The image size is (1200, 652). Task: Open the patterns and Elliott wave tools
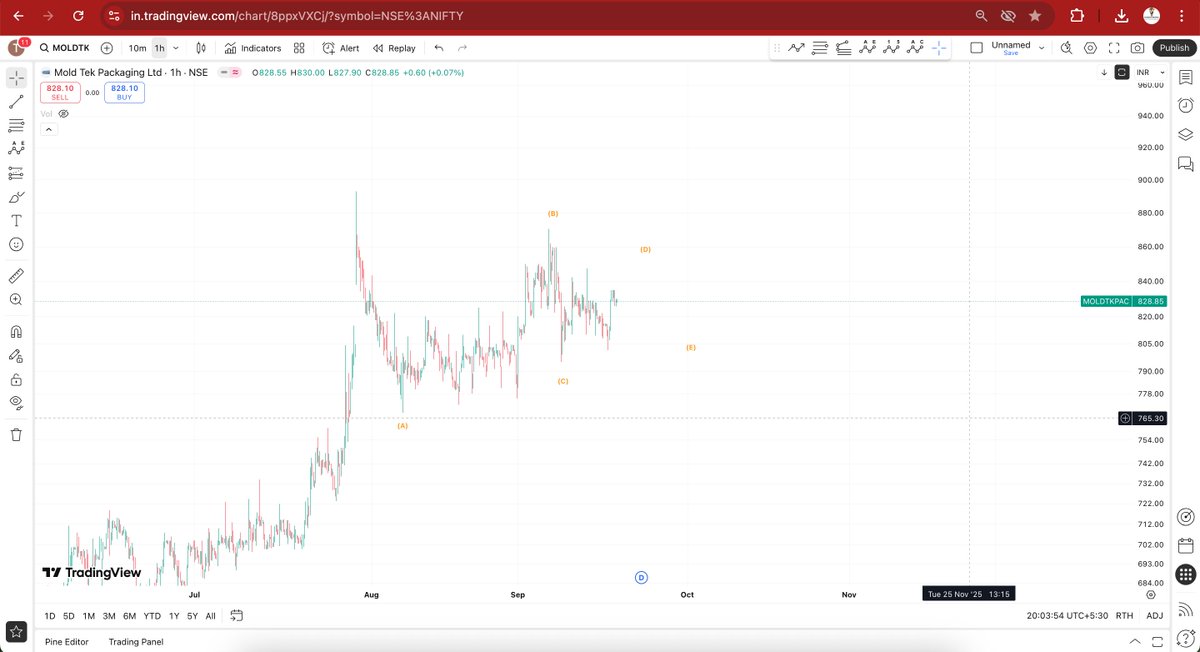(x=16, y=149)
